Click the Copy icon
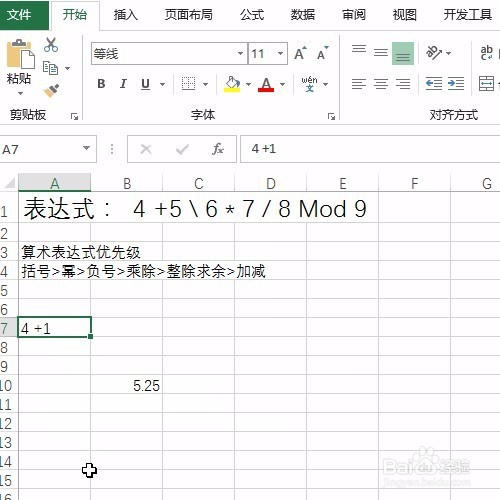This screenshot has width=500, height=500. (x=51, y=68)
